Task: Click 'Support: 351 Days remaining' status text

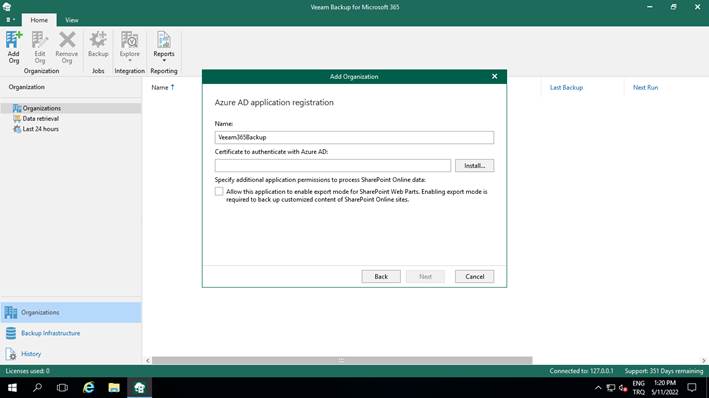Action: [664, 371]
